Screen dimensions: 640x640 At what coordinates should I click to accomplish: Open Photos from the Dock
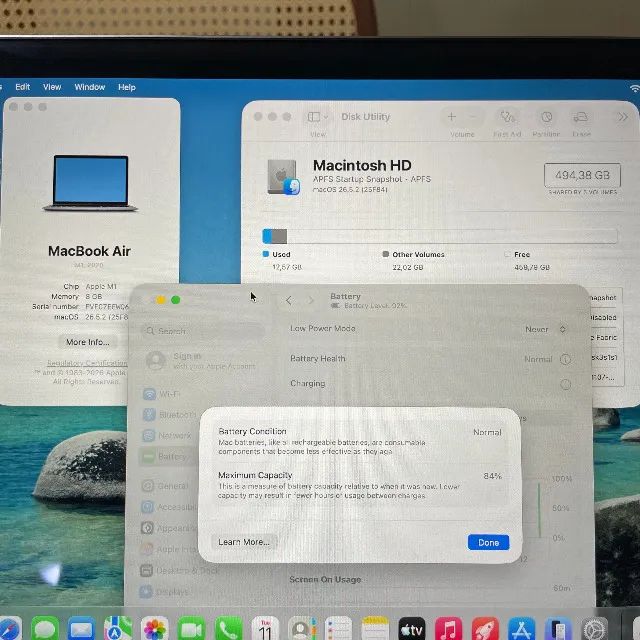click(154, 629)
